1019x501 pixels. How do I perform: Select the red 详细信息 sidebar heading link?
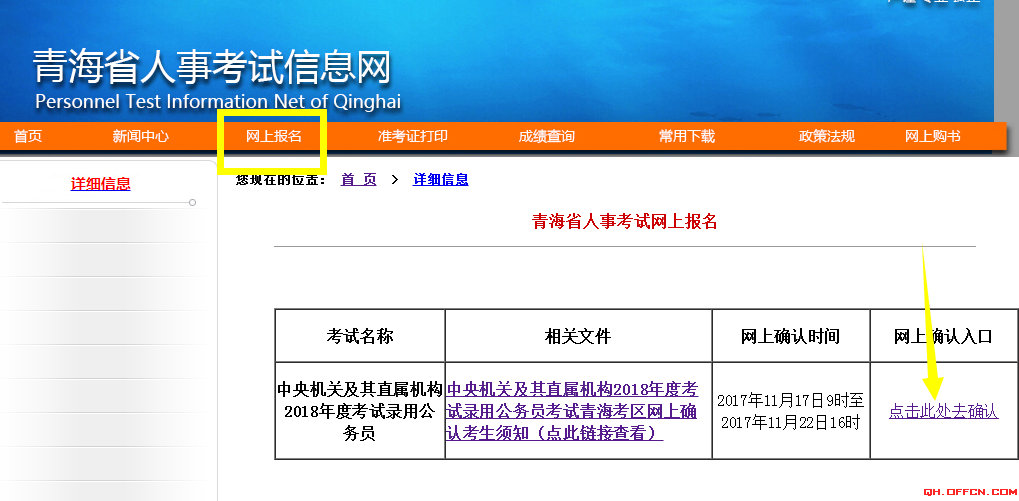pyautogui.click(x=100, y=184)
